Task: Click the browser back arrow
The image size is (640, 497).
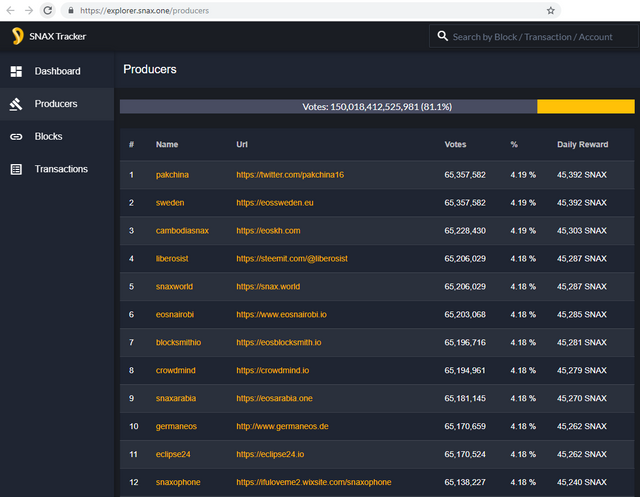Action: 10,11
